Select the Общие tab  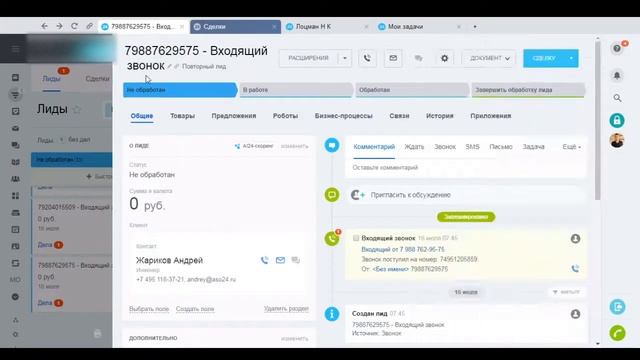coord(142,116)
